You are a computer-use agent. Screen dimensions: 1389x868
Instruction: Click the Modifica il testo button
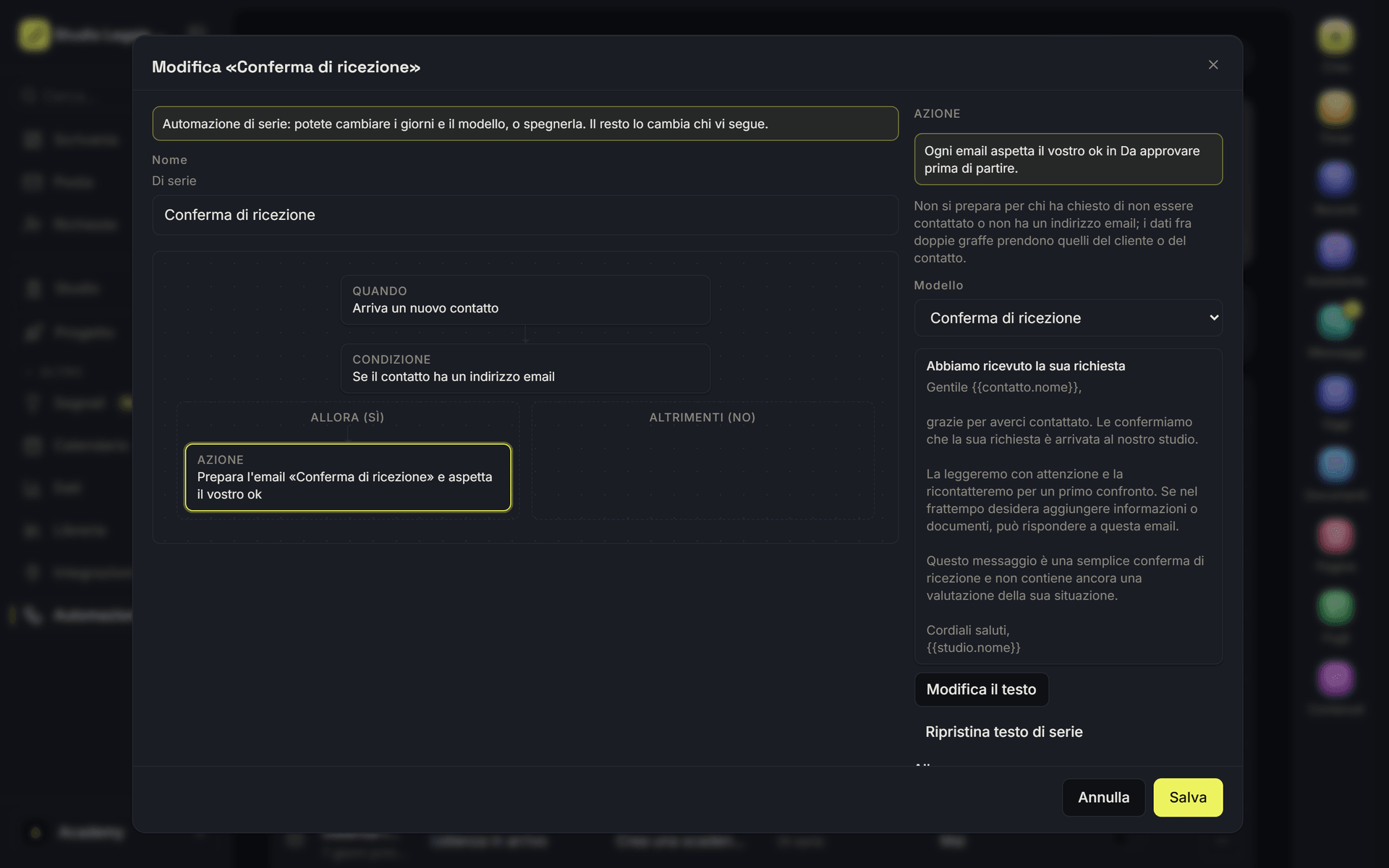click(x=981, y=689)
